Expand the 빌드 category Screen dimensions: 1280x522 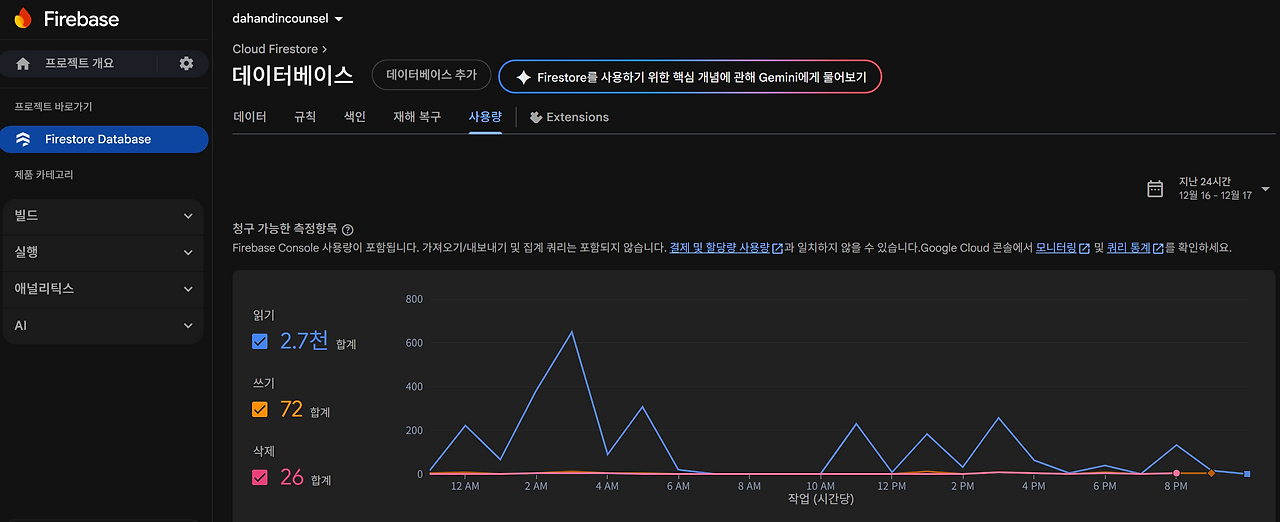click(104, 216)
